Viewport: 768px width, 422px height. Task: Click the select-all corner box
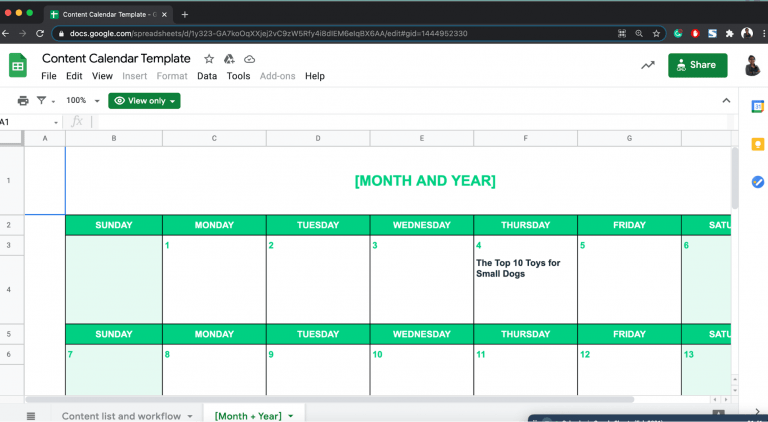[12, 139]
